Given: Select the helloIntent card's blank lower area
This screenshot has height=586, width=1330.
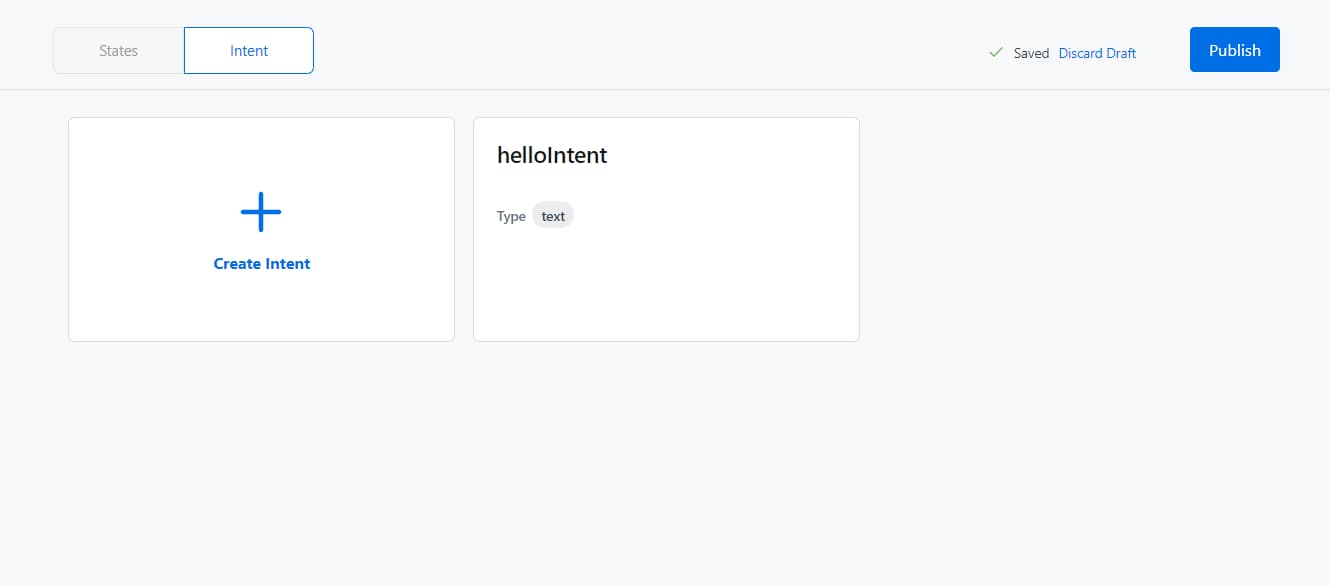Looking at the screenshot, I should pos(666,288).
